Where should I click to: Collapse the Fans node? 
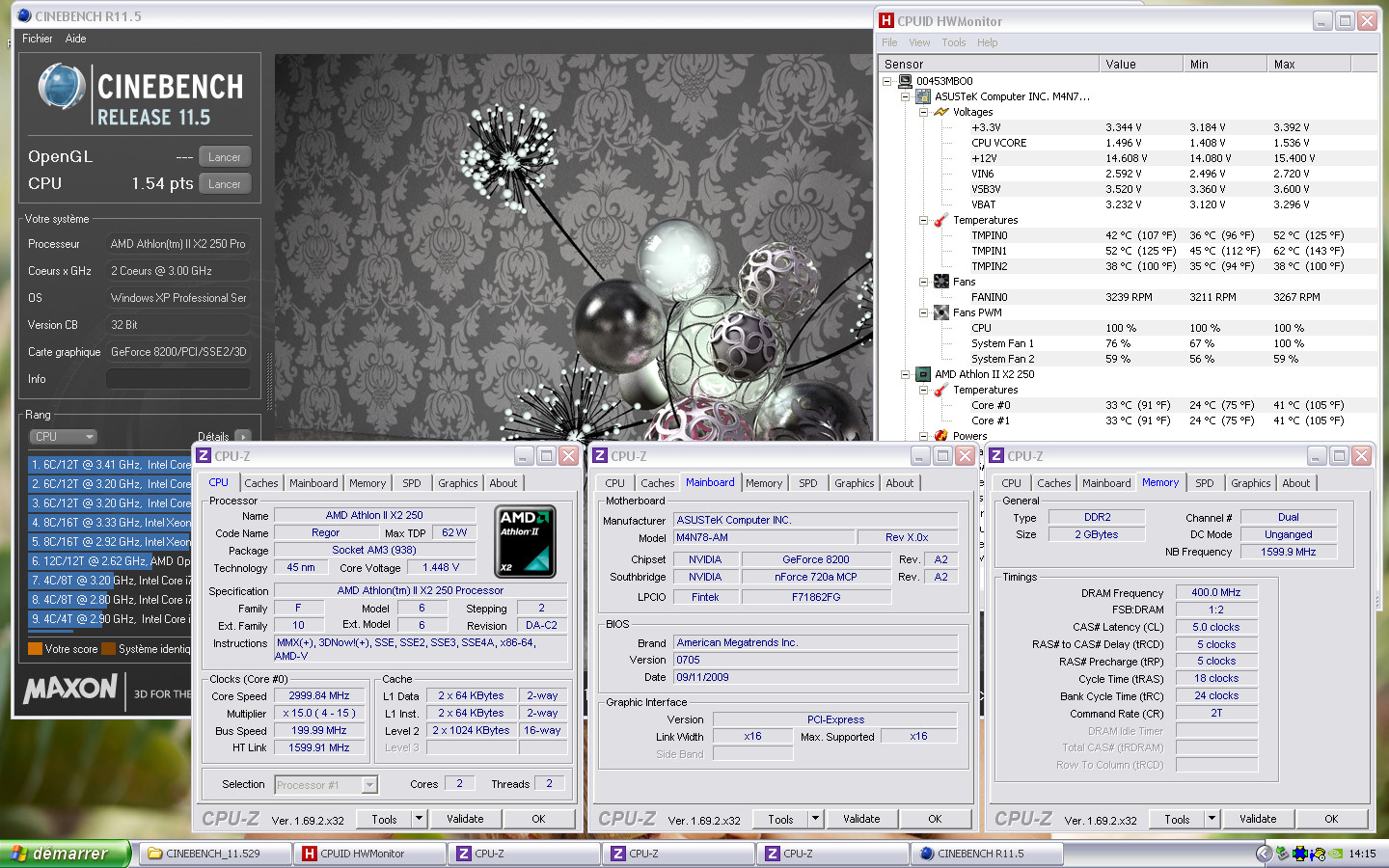coord(923,282)
